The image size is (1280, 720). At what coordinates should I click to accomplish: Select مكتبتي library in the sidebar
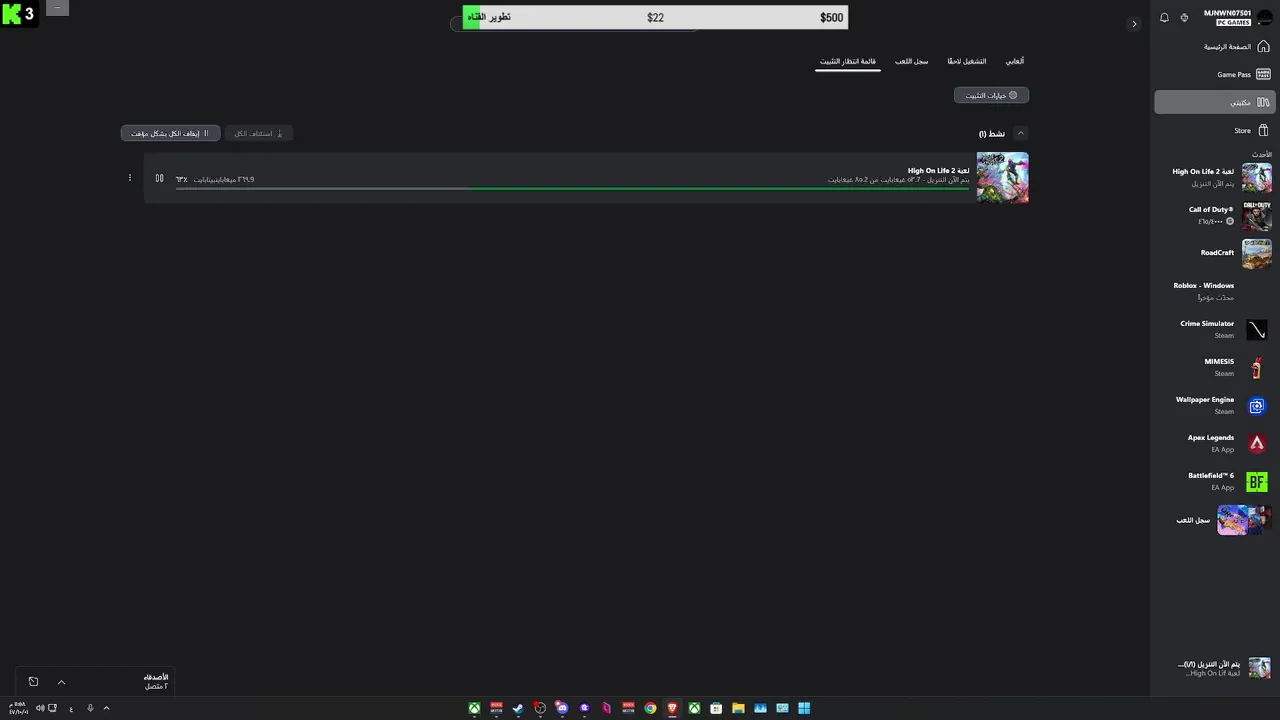tap(1213, 102)
